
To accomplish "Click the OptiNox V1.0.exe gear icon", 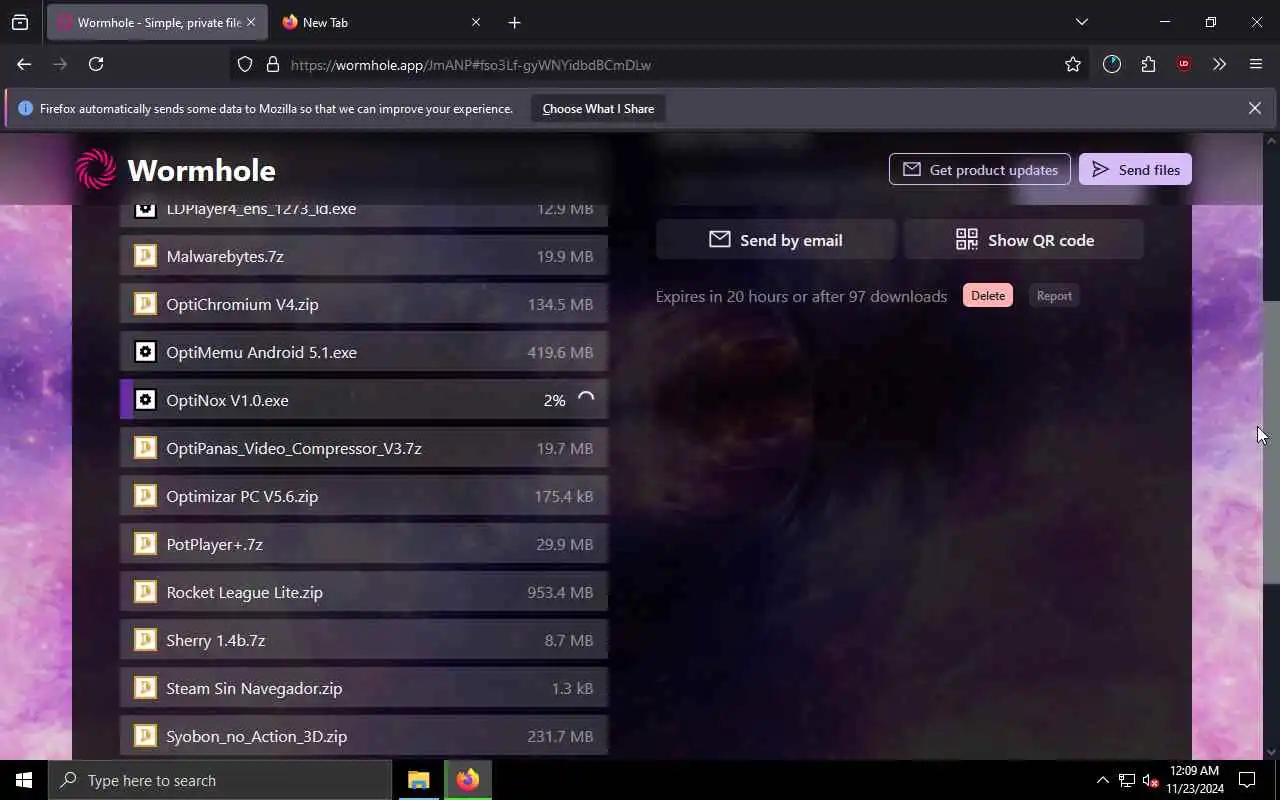I will tap(145, 400).
